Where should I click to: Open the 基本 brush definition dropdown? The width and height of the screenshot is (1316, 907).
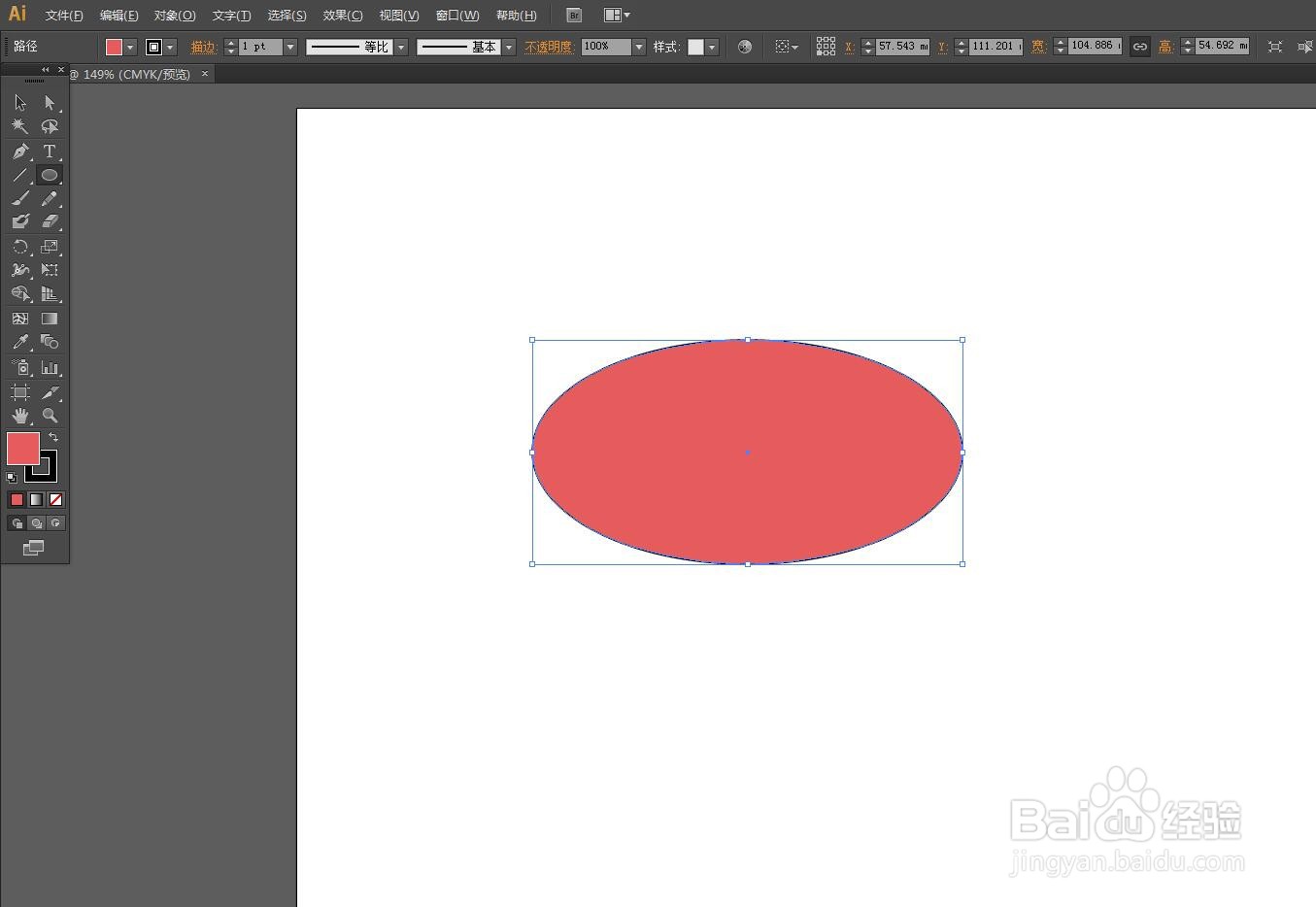pos(509,47)
